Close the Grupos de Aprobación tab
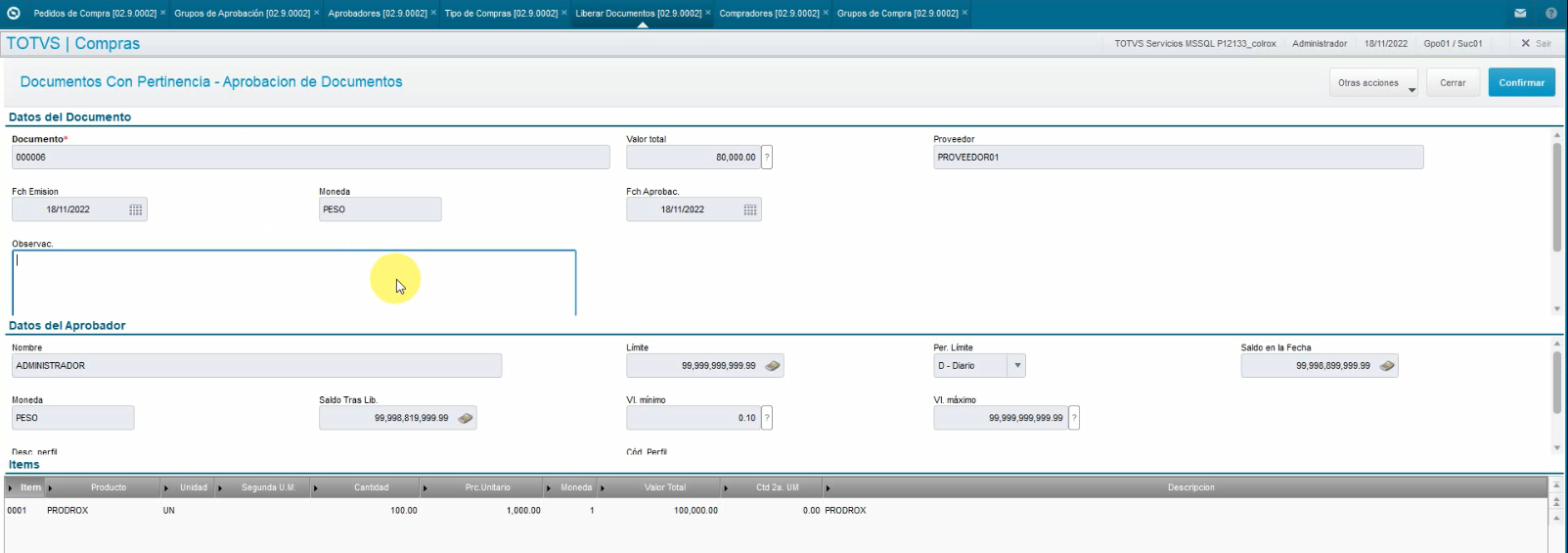1568x553 pixels. [x=317, y=13]
